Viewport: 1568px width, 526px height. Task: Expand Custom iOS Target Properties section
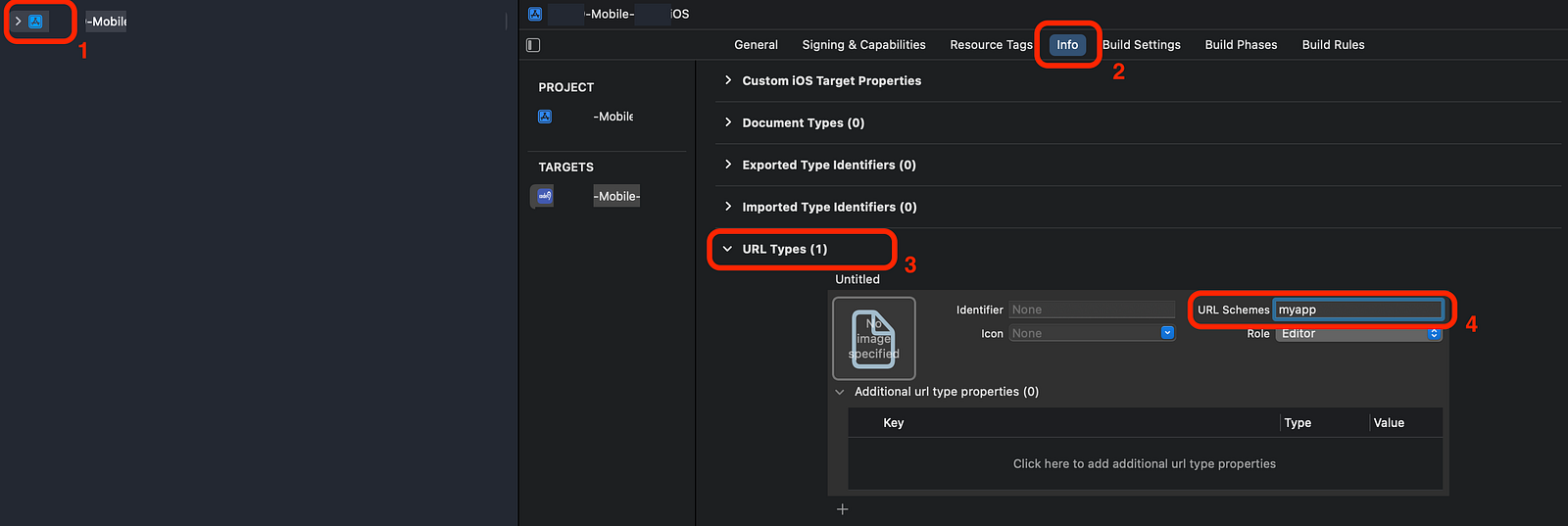tap(727, 80)
